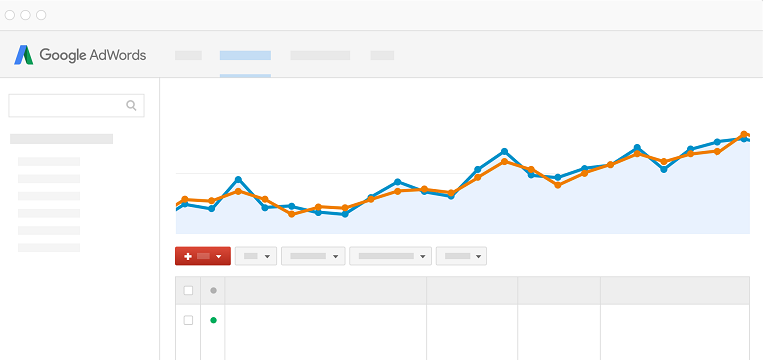The width and height of the screenshot is (763, 360).
Task: Click the first gray window control circle
Action: click(x=10, y=15)
